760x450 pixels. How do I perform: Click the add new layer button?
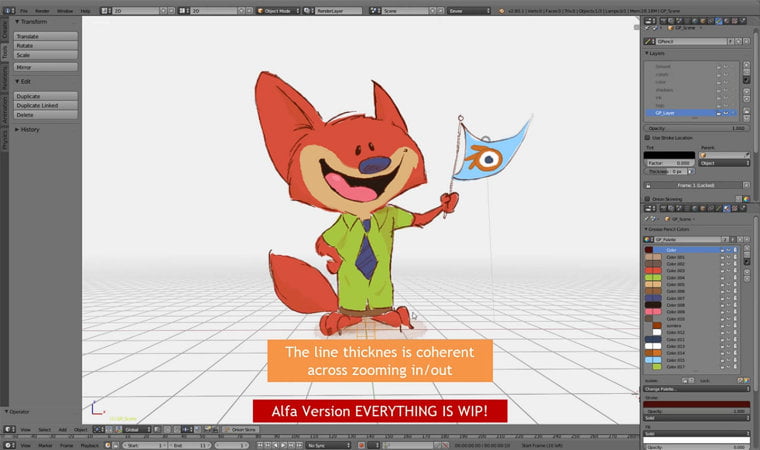746,64
